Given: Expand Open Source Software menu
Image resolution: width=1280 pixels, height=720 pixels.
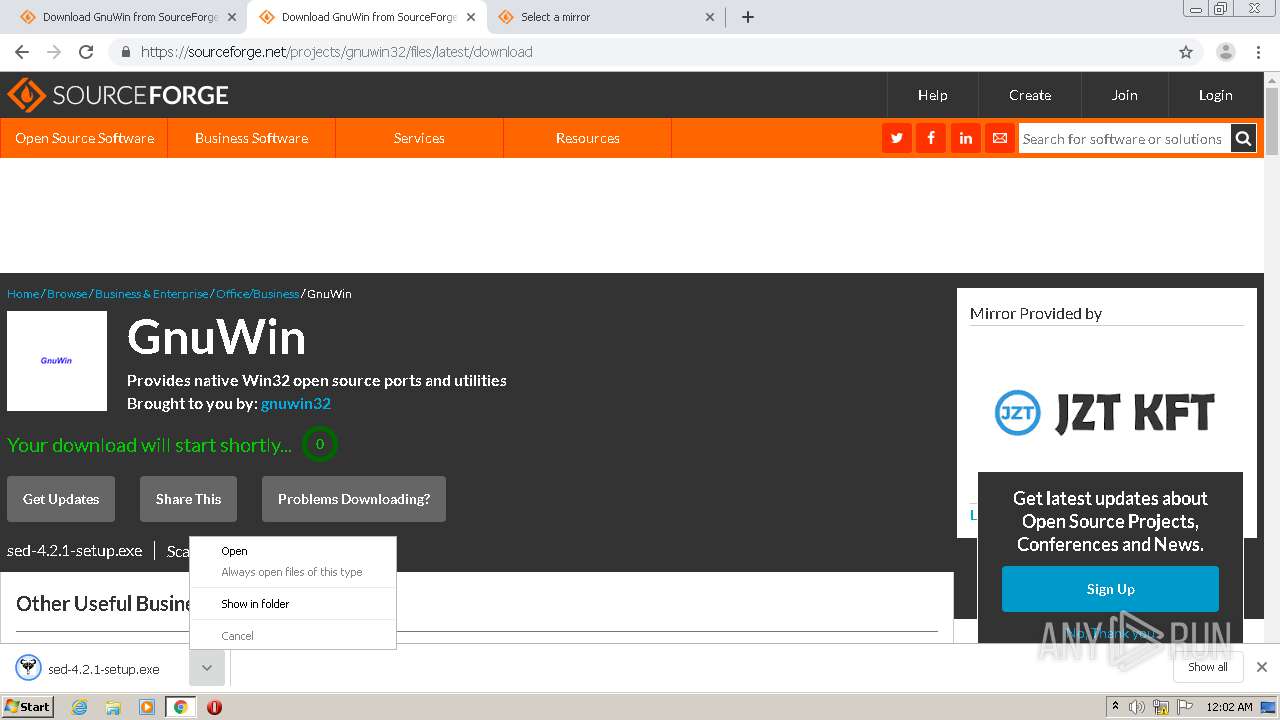Looking at the screenshot, I should [x=84, y=138].
